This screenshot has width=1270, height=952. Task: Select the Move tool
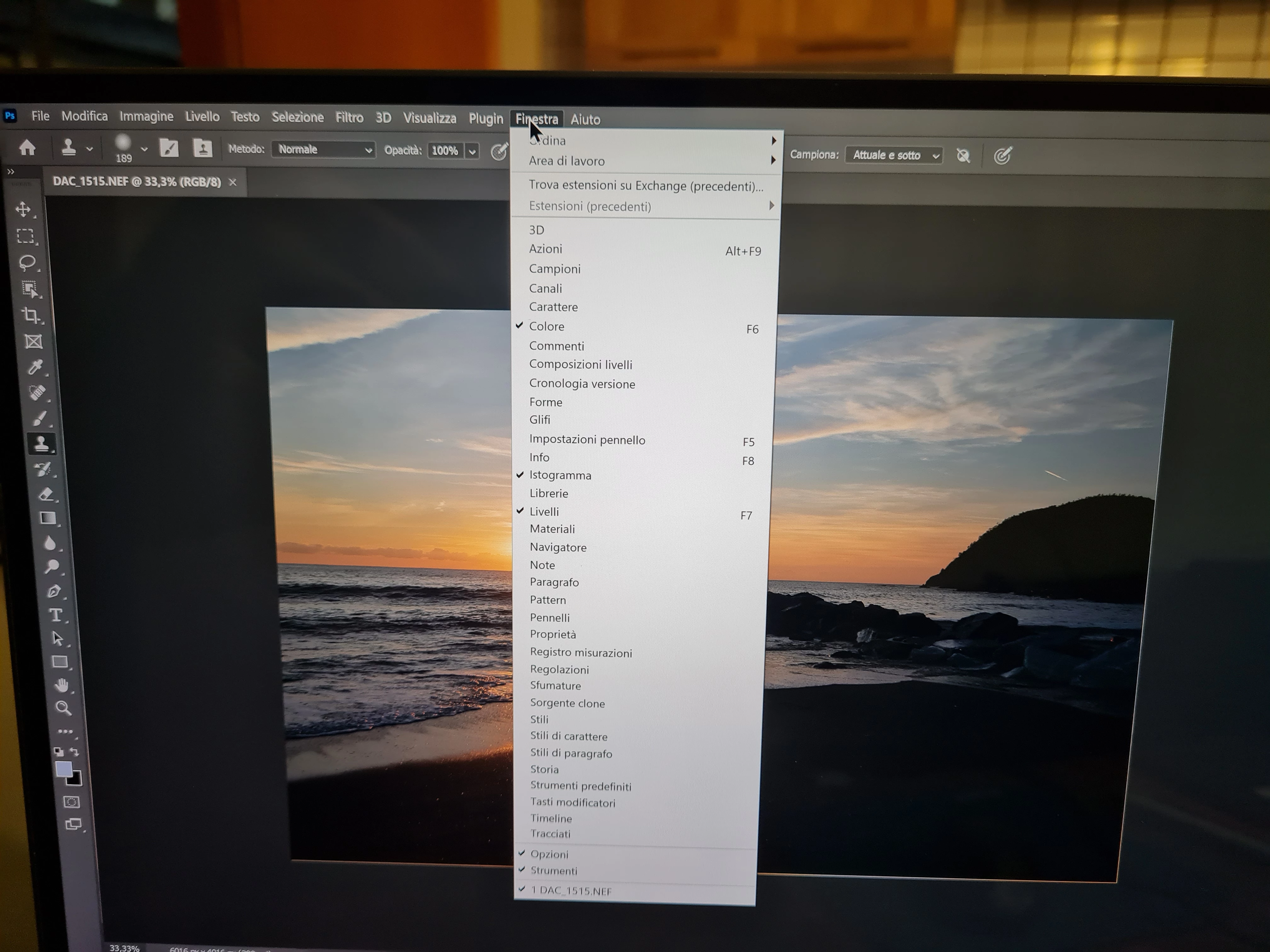(24, 209)
